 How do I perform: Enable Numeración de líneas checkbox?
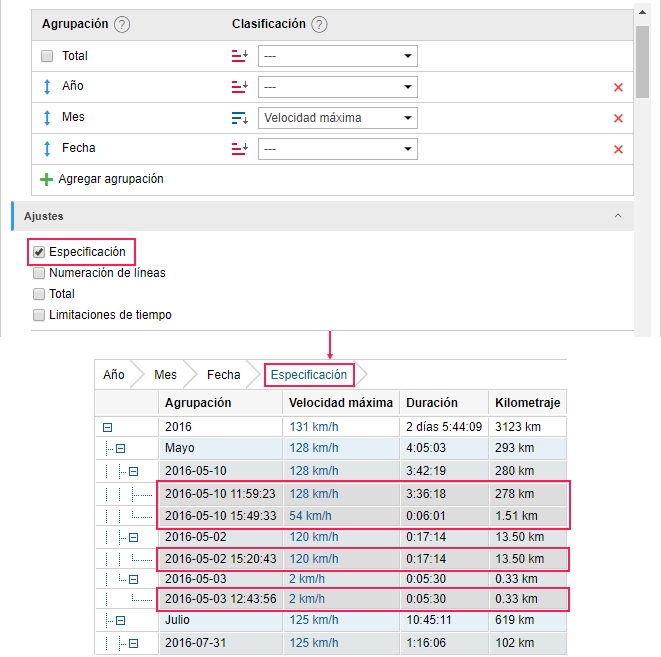click(39, 273)
